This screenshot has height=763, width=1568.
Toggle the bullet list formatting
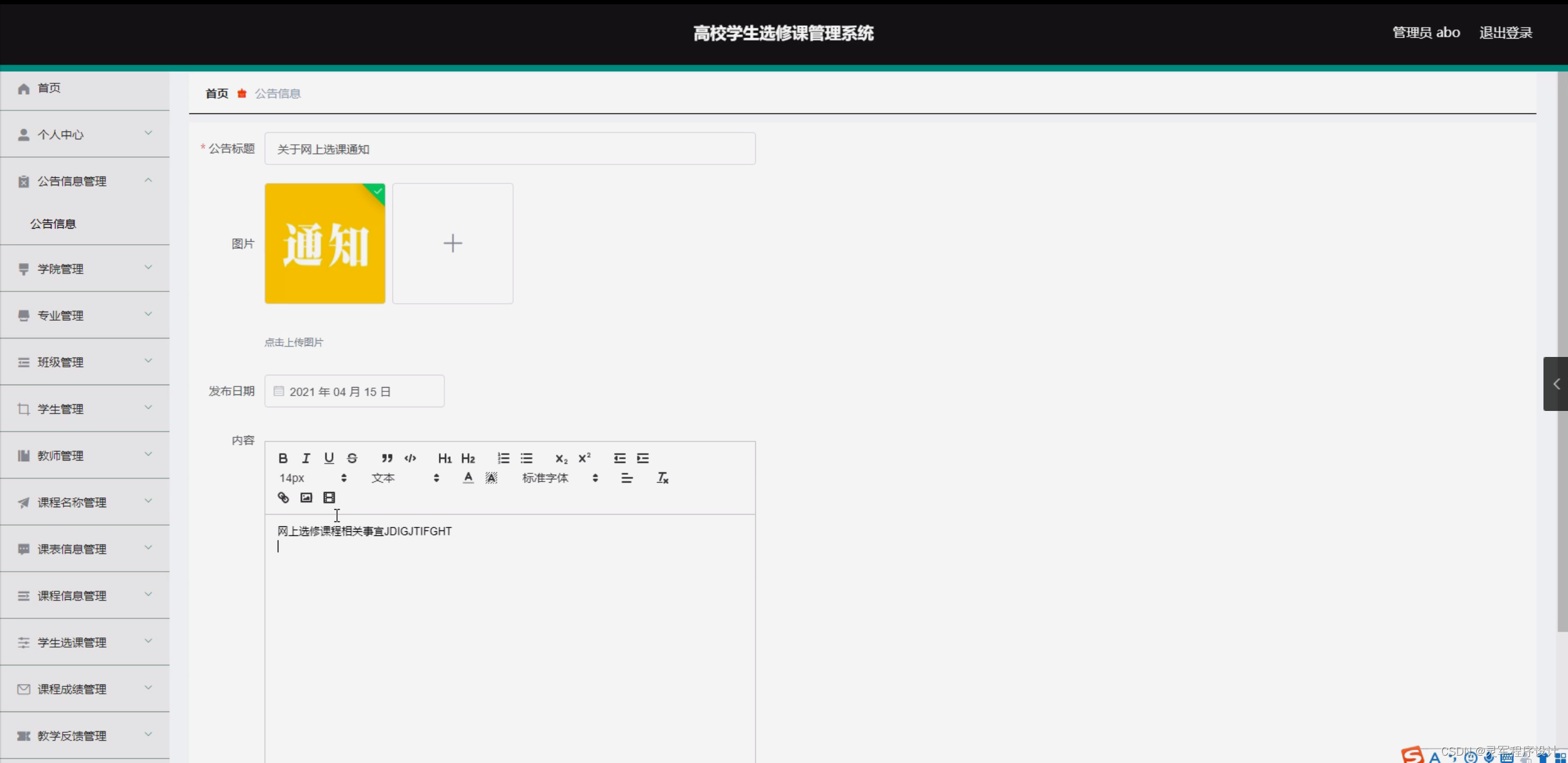coord(527,458)
